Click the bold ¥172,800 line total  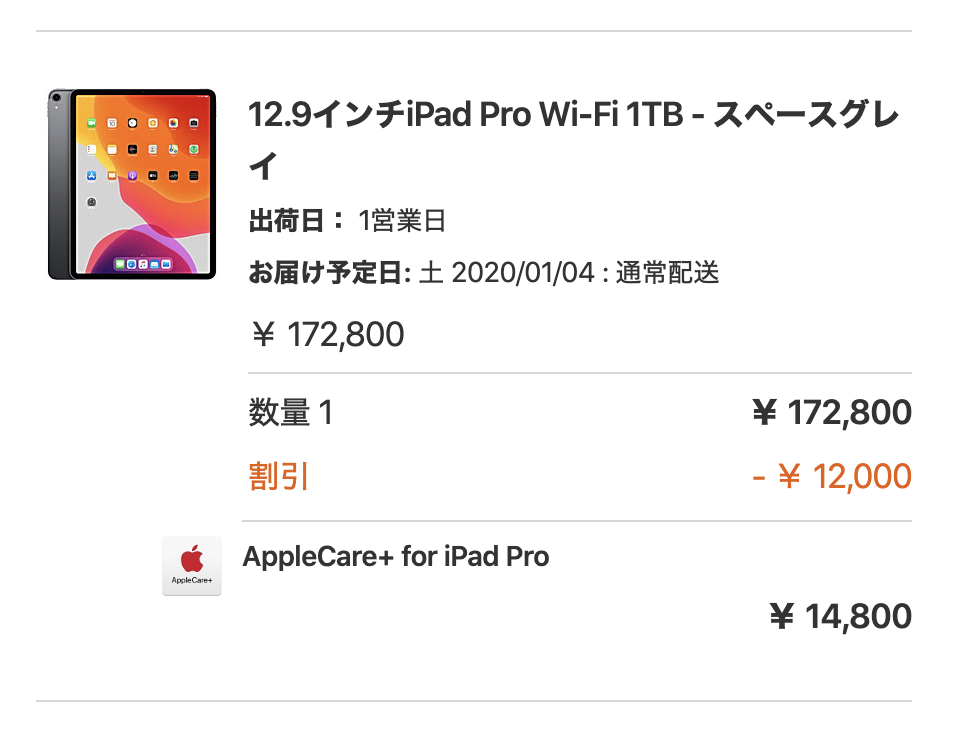click(832, 412)
